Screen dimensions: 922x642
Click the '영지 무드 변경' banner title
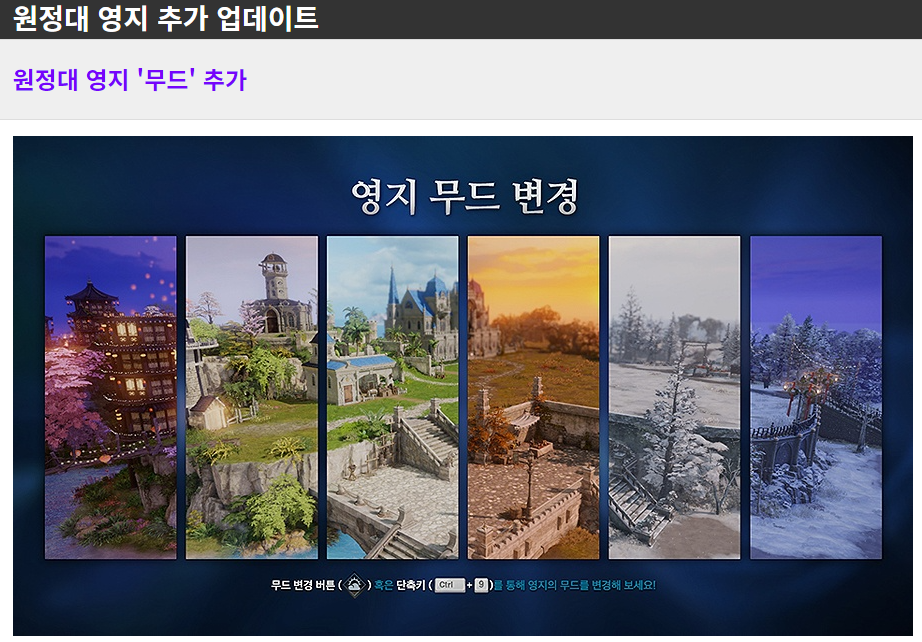click(x=465, y=197)
